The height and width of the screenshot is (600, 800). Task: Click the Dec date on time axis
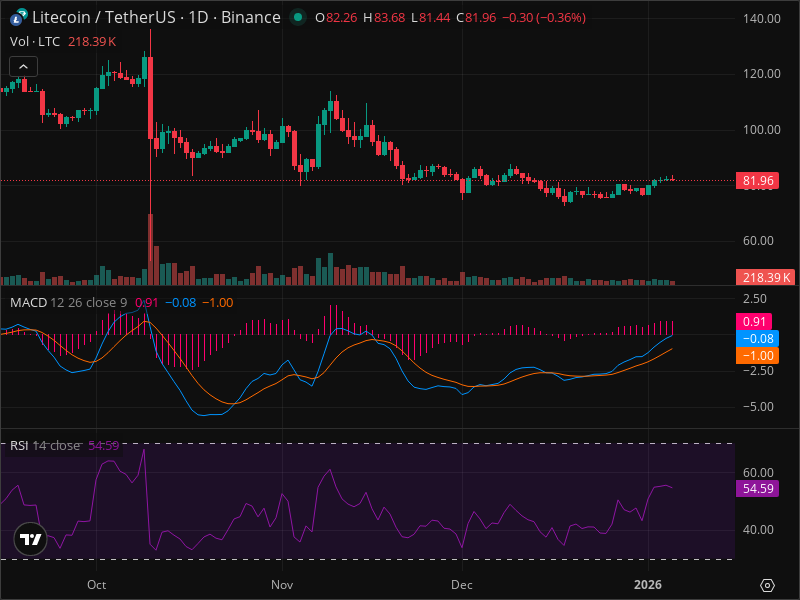click(x=462, y=585)
